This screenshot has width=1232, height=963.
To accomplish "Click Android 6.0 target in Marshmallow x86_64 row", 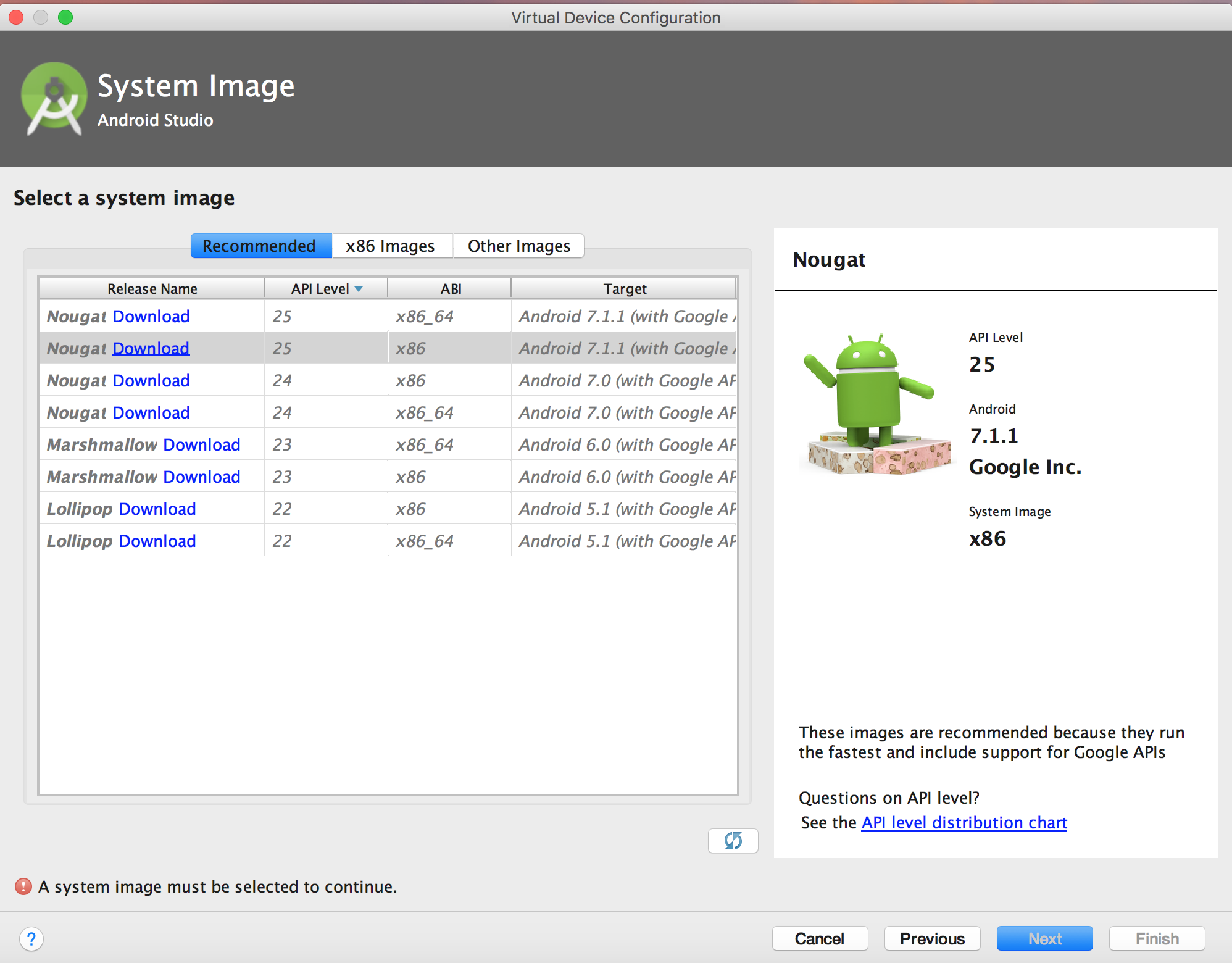I will [x=624, y=444].
